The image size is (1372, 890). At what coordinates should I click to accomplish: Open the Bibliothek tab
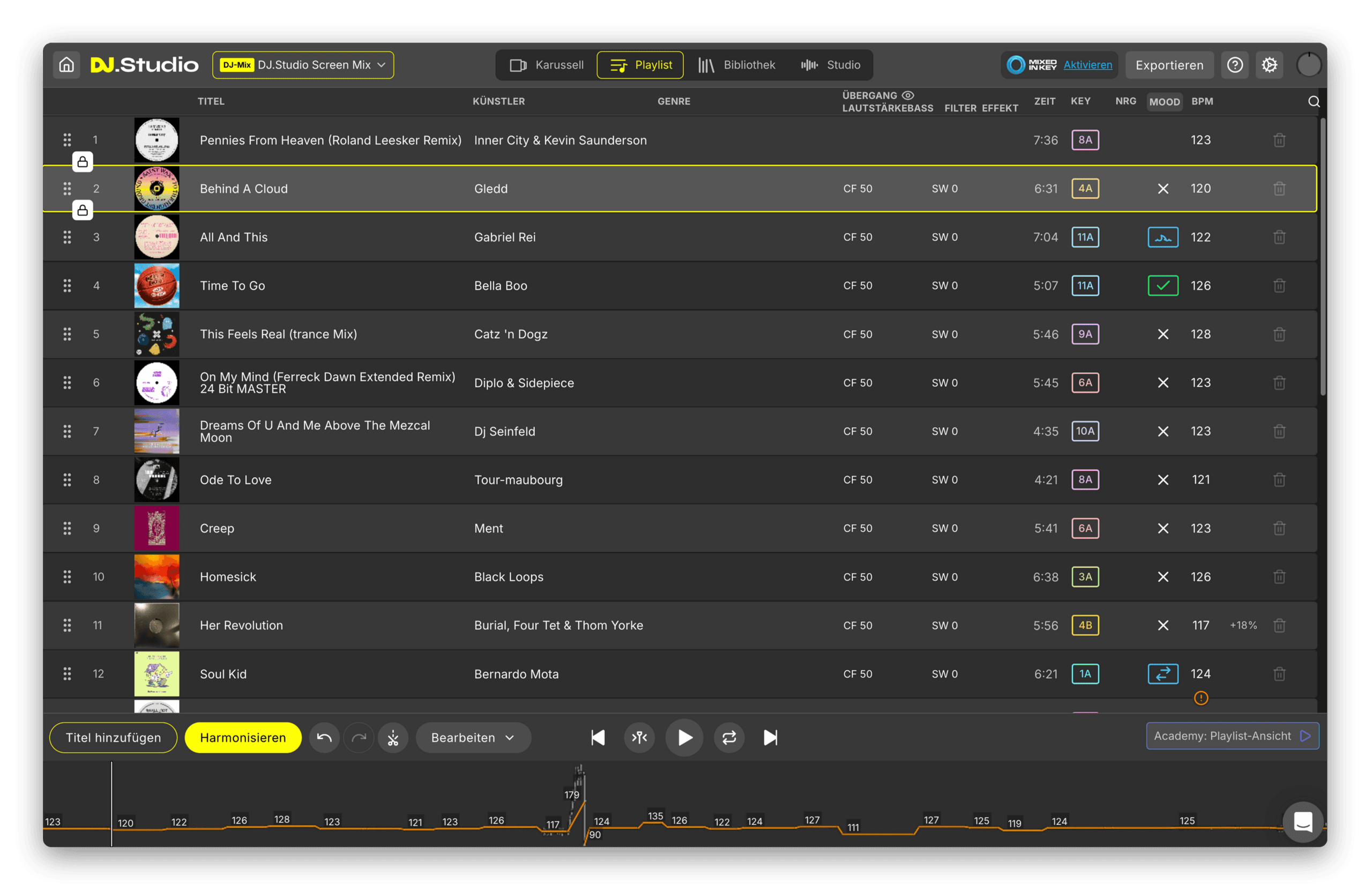point(736,64)
